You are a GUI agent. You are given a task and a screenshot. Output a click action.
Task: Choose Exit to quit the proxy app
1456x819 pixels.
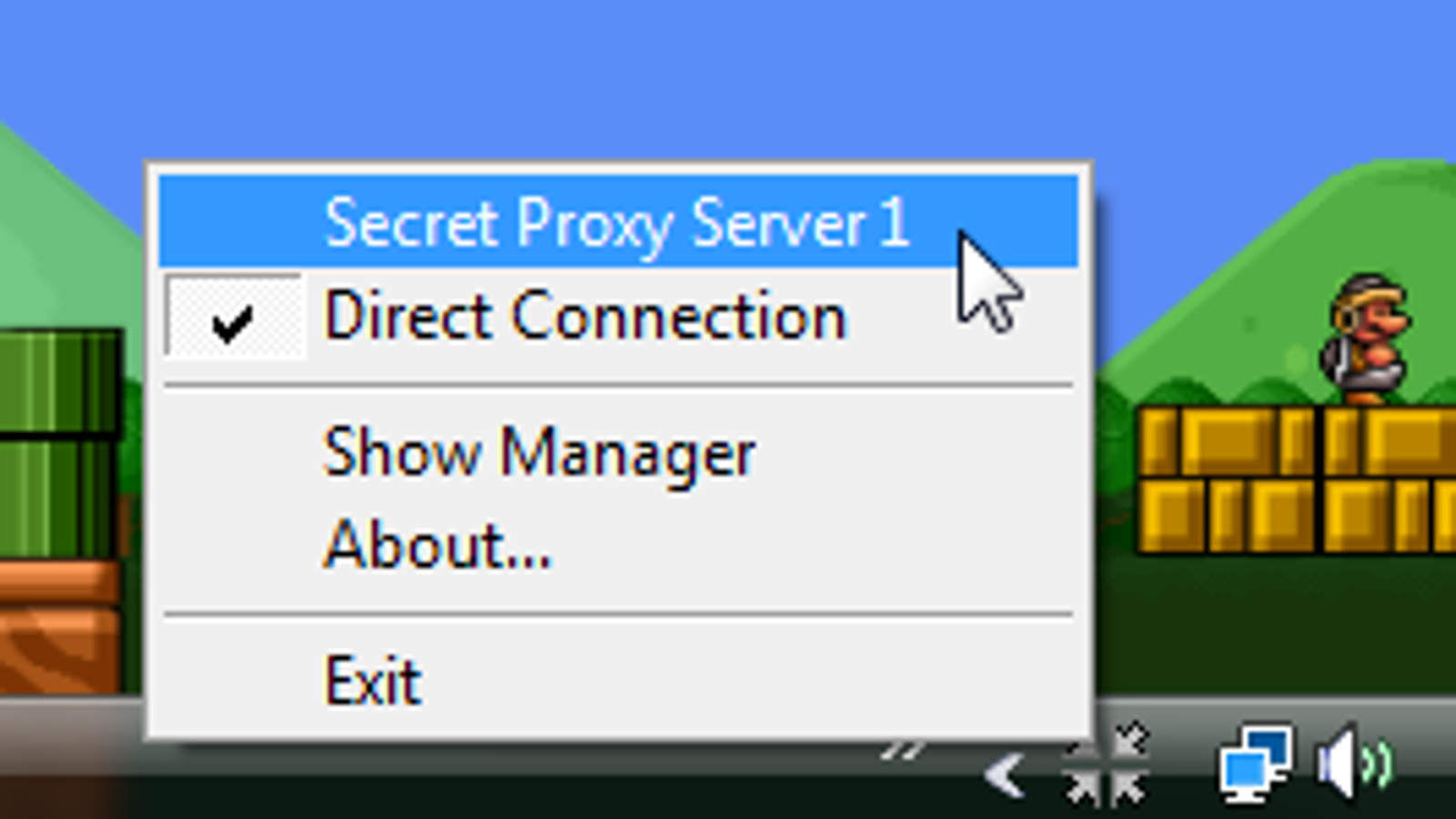click(619, 680)
